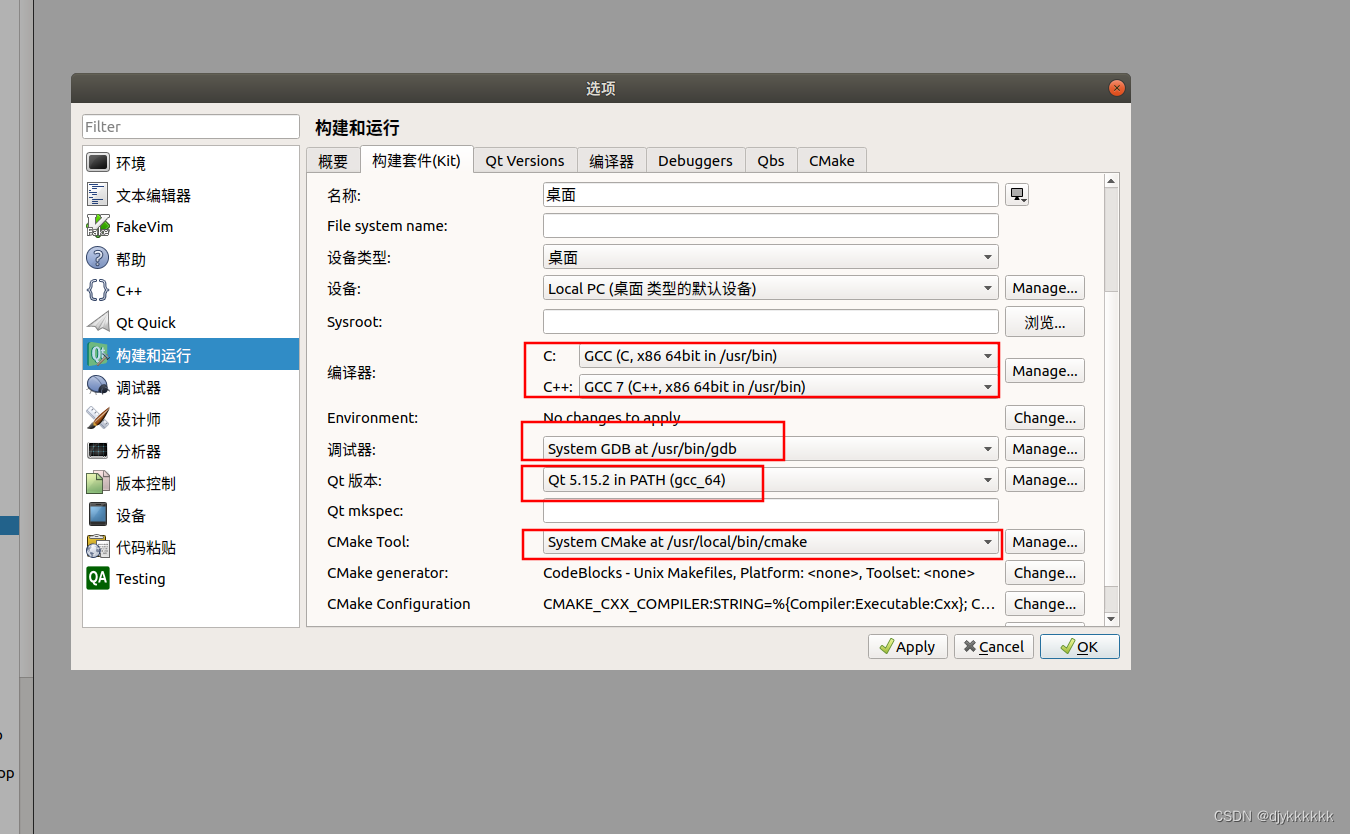Screen dimensions: 1350x834
Task: Expand the 设备类型 dropdown
Action: 771,257
